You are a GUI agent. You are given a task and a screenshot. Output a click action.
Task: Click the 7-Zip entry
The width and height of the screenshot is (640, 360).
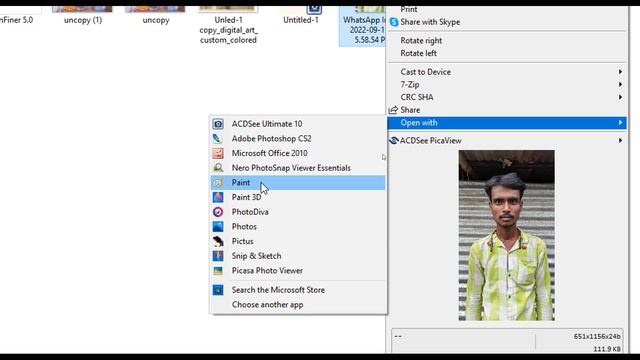point(507,84)
